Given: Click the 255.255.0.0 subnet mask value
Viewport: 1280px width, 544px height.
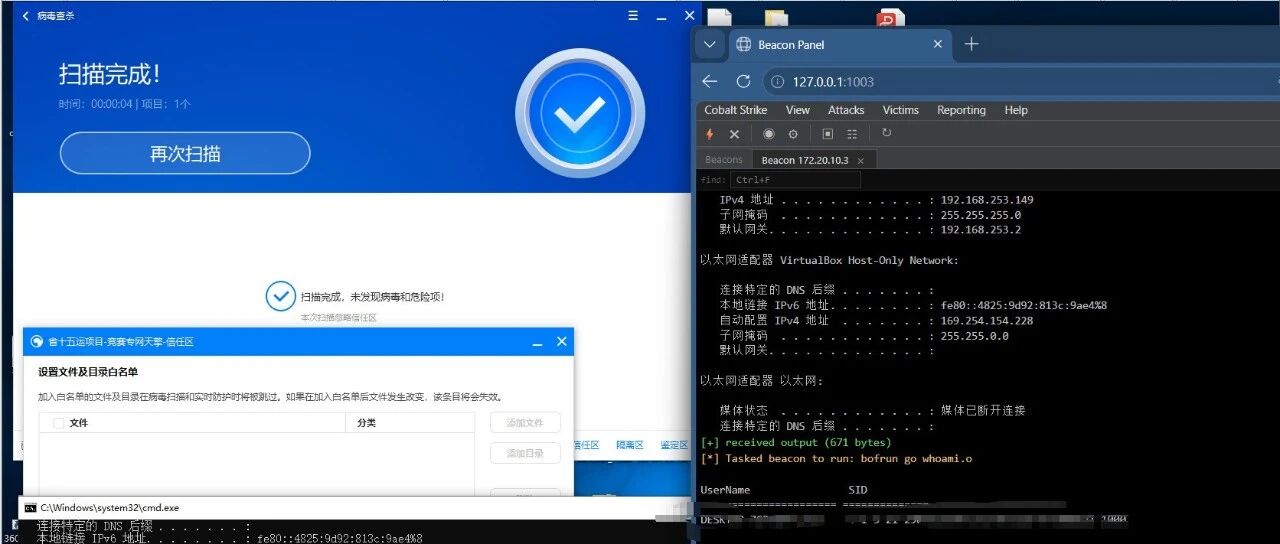Looking at the screenshot, I should [974, 336].
